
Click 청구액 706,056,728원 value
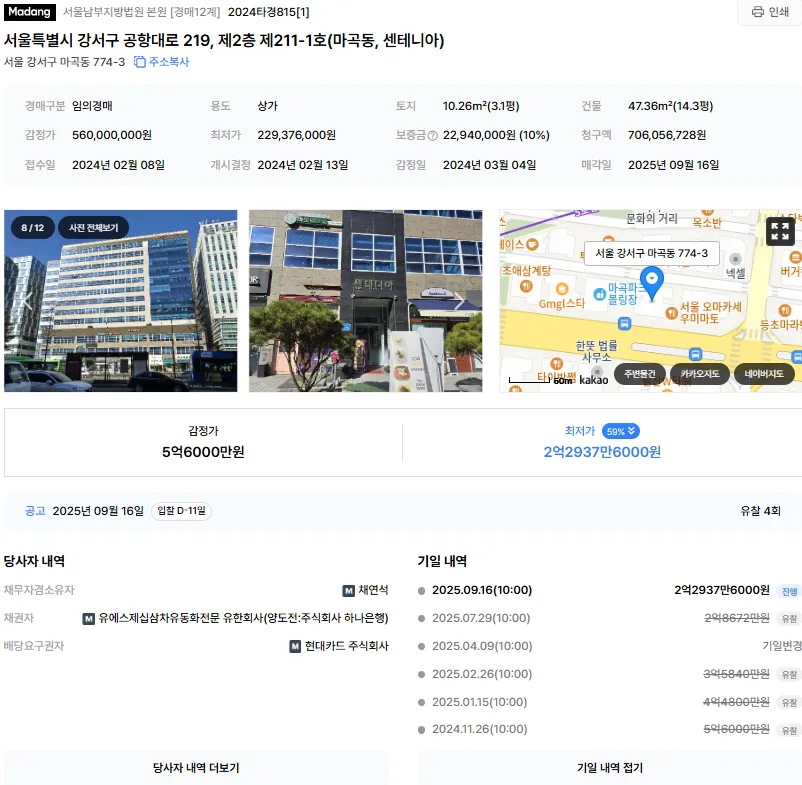tap(666, 135)
